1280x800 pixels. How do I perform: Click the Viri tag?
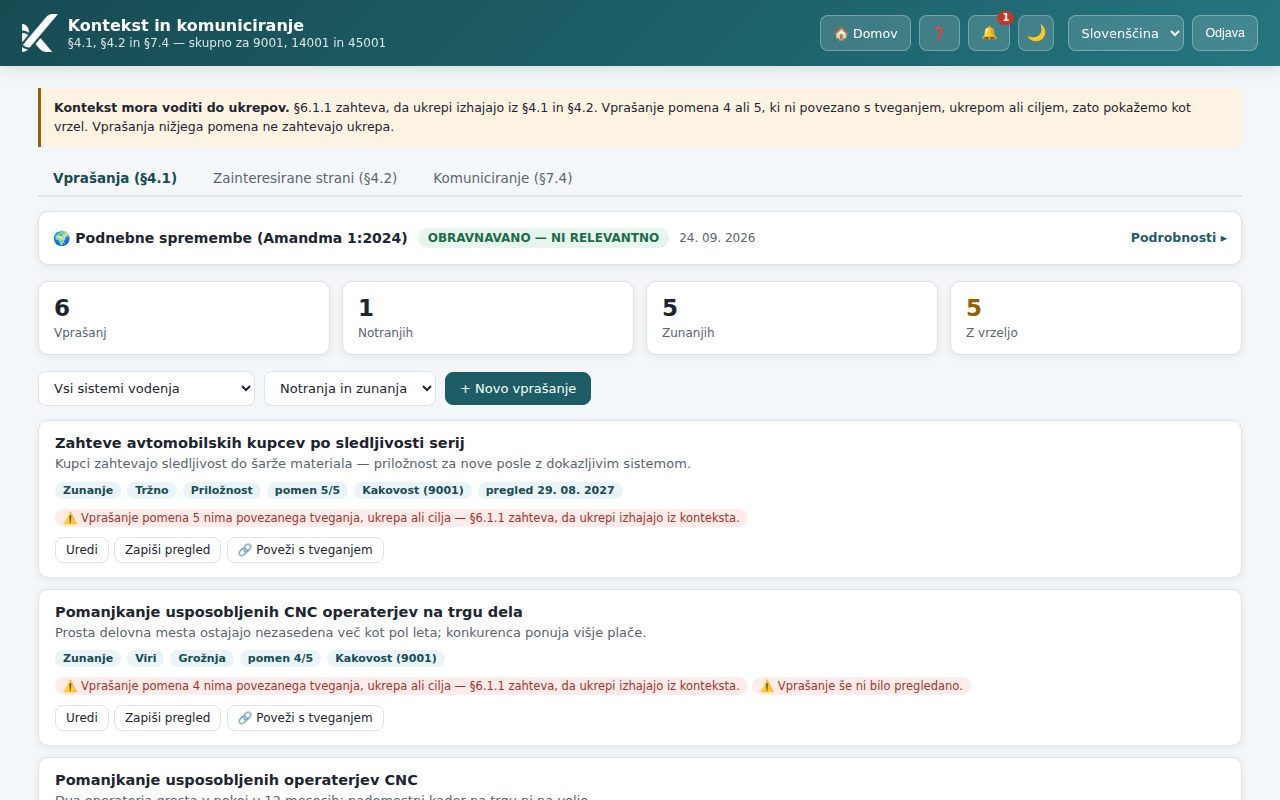coord(146,659)
